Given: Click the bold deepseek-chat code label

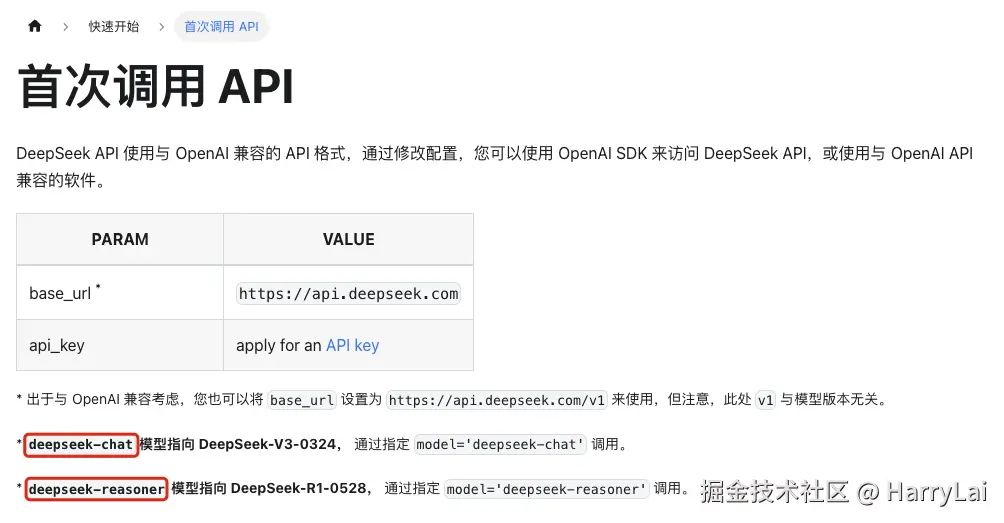Looking at the screenshot, I should 81,444.
